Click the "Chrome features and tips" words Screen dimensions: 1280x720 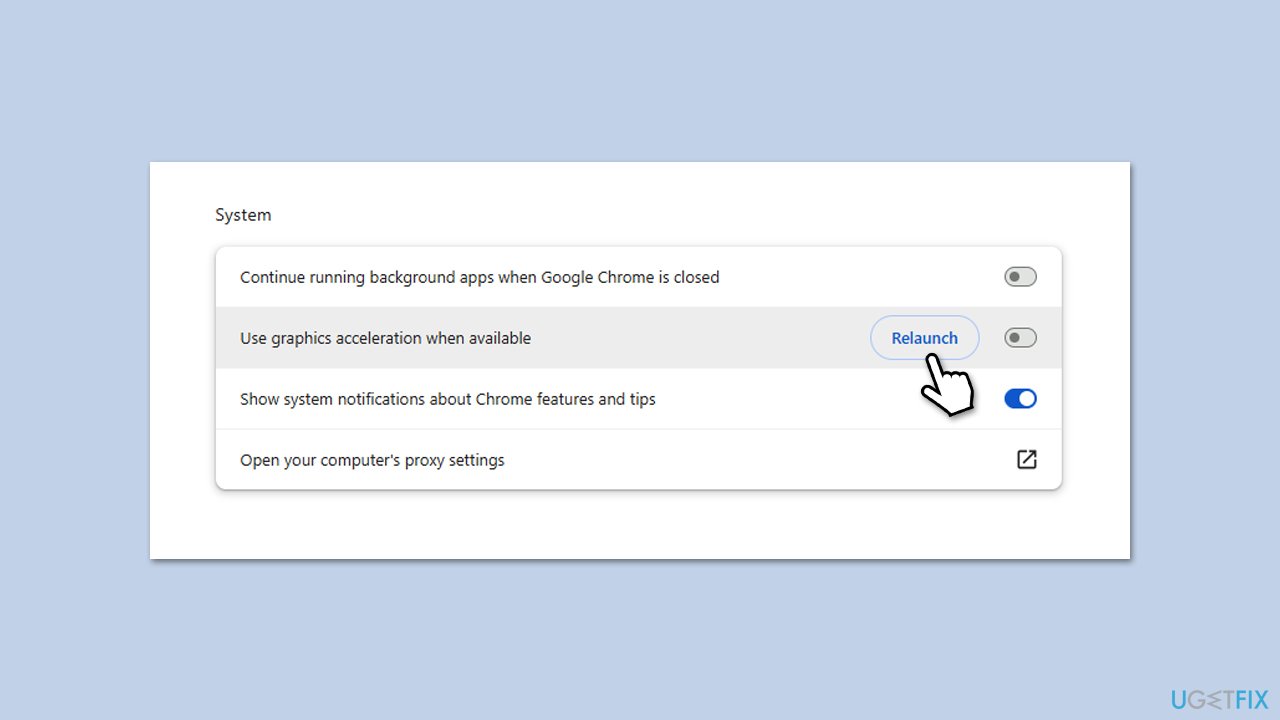(565, 399)
